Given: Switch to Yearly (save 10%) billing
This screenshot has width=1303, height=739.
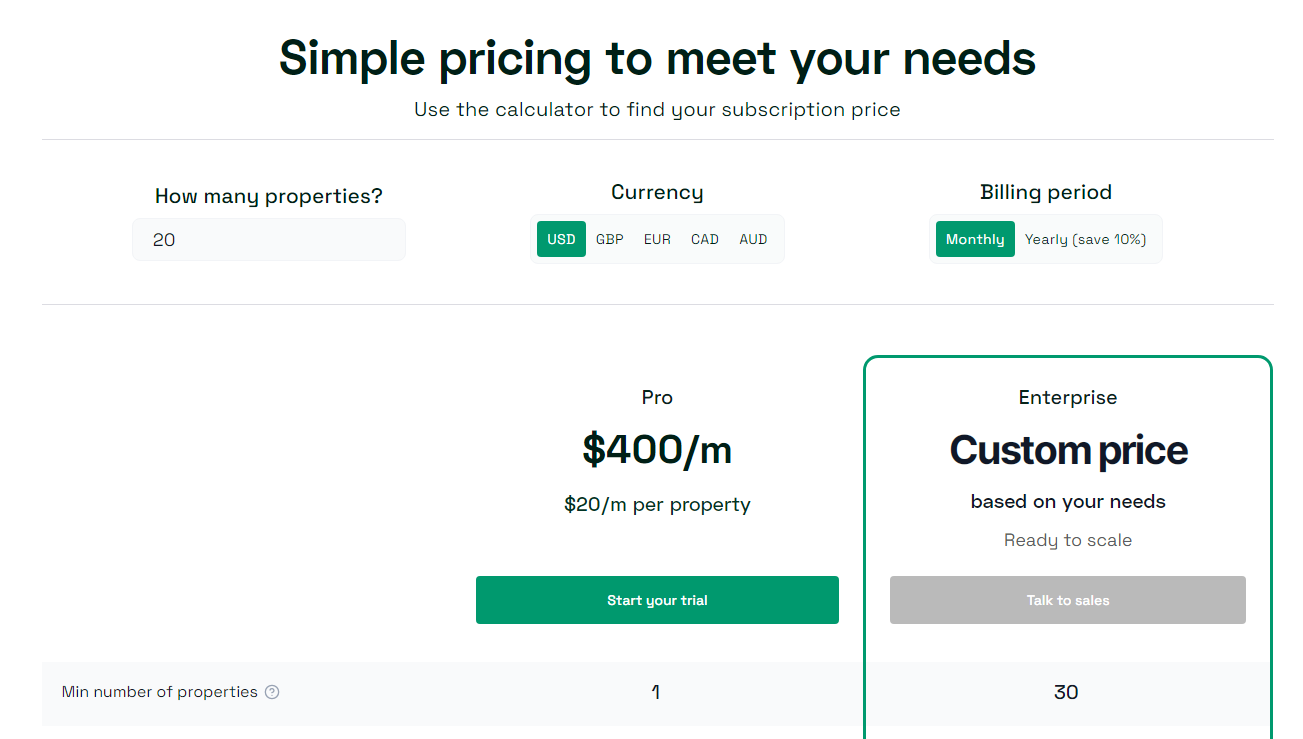Looking at the screenshot, I should 1085,239.
